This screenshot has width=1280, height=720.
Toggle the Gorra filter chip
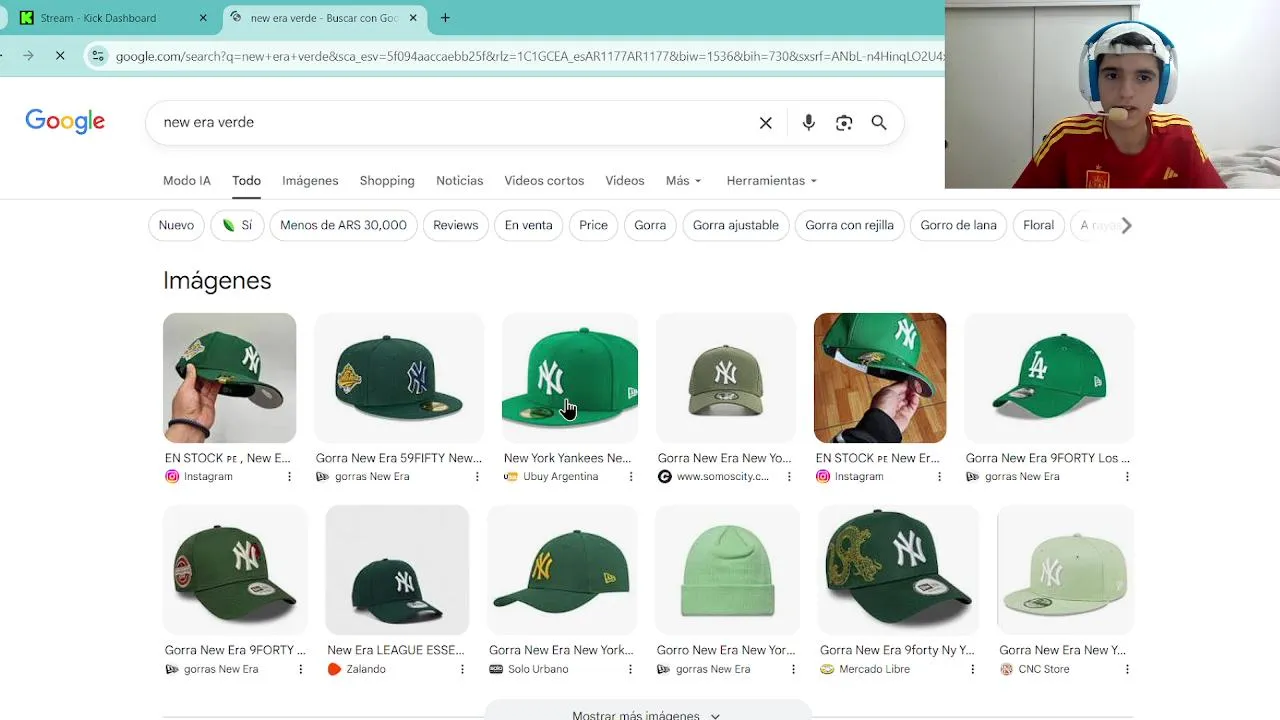click(650, 225)
